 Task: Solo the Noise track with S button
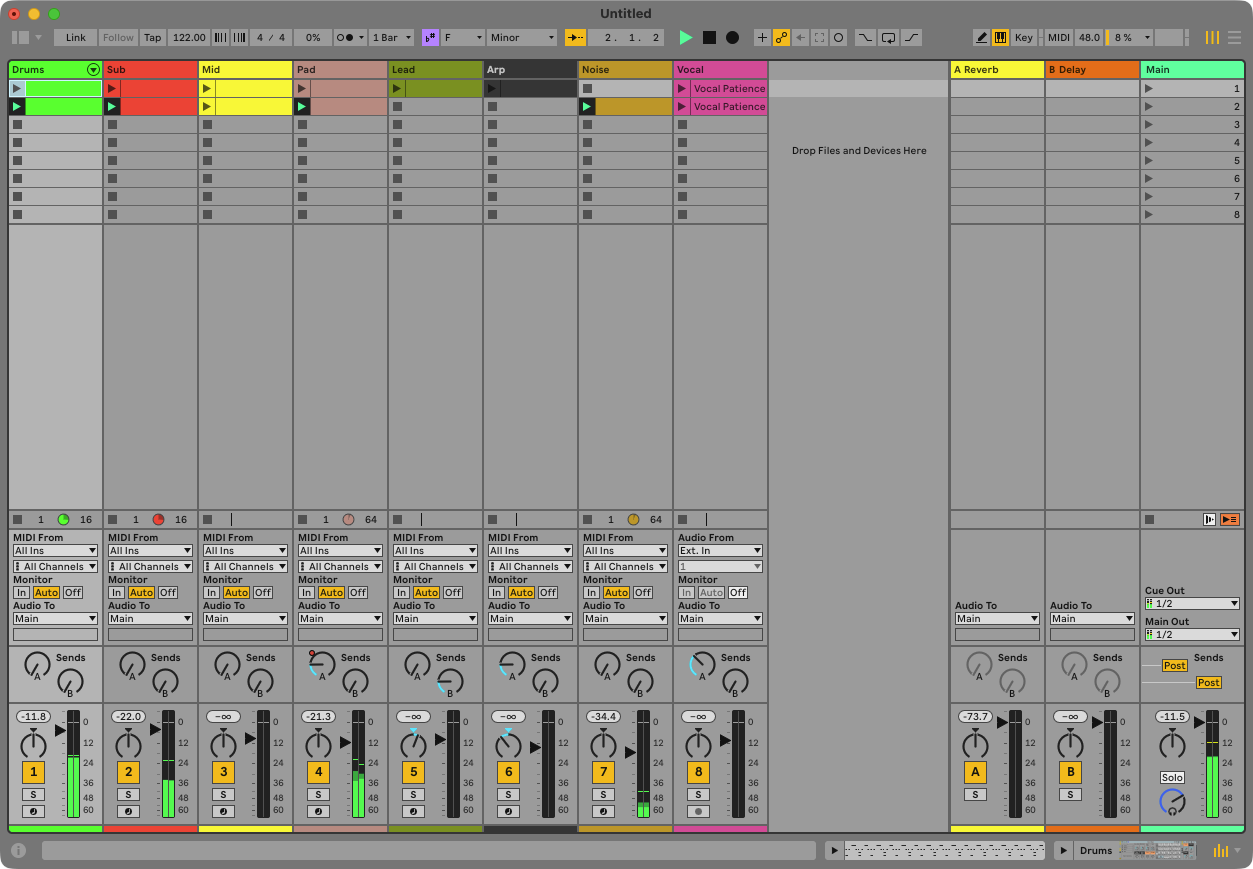(603, 795)
